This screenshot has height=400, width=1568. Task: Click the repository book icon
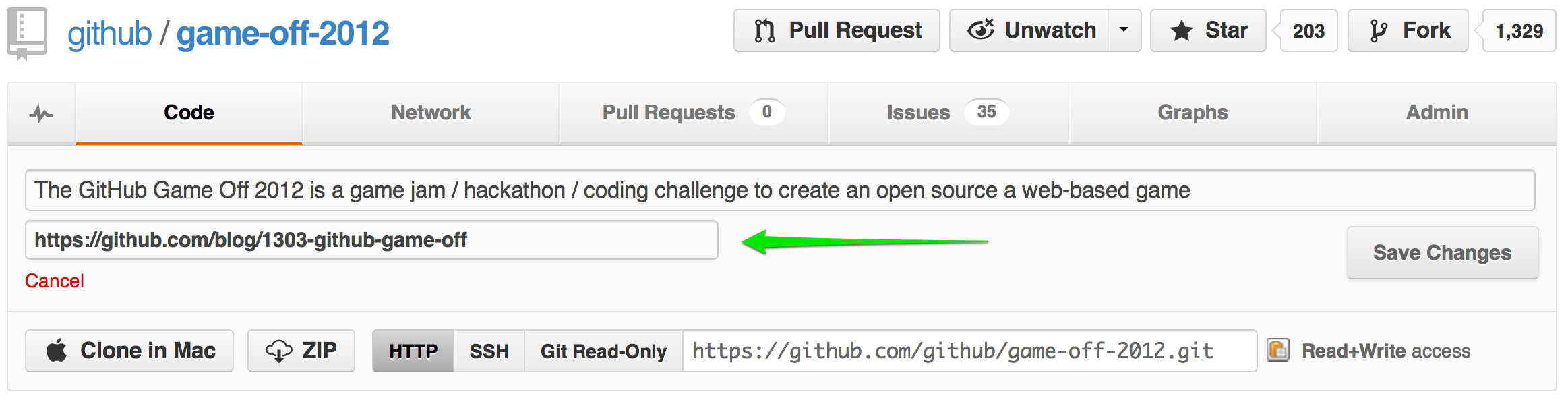tap(26, 33)
